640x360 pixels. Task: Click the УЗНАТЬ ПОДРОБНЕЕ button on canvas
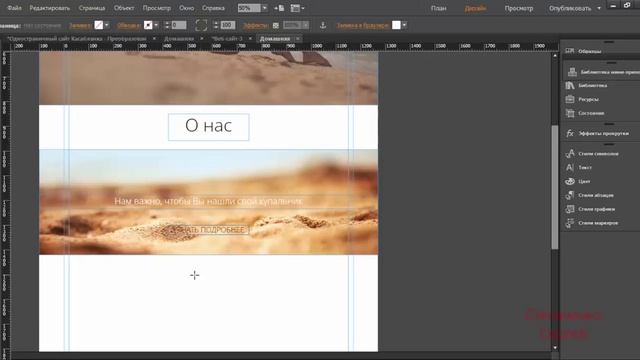click(209, 230)
